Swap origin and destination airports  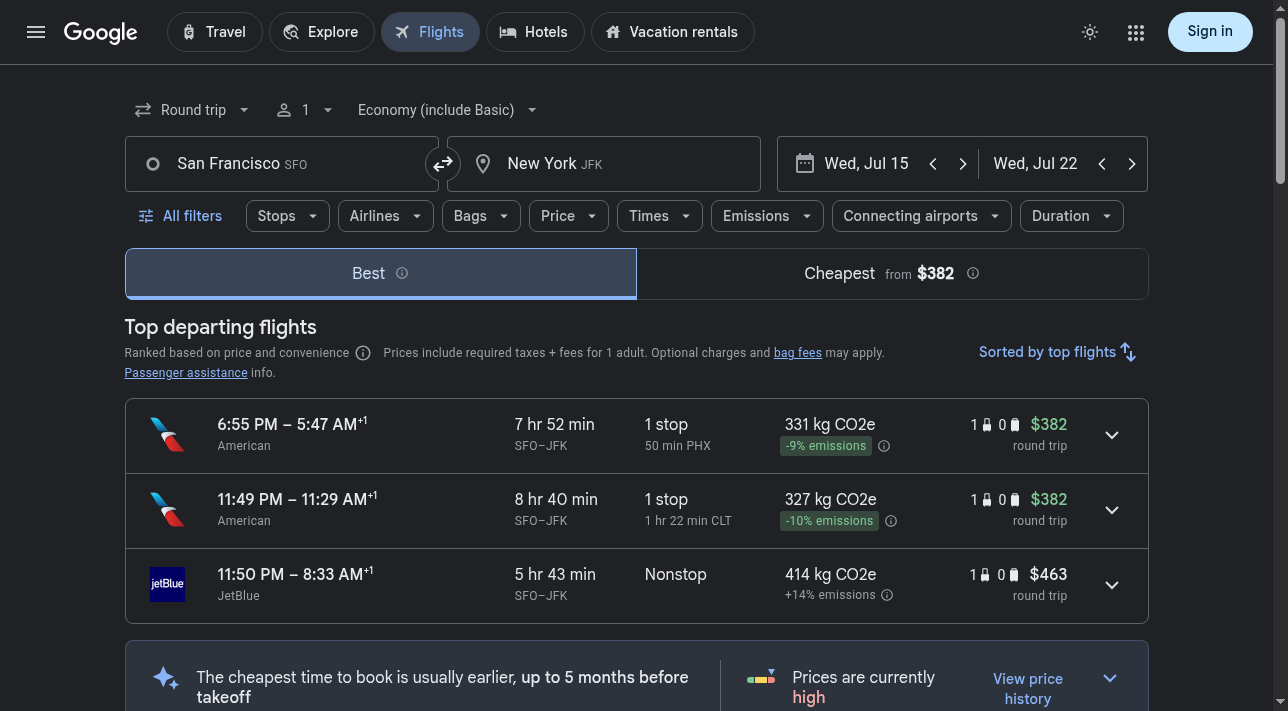pos(443,164)
